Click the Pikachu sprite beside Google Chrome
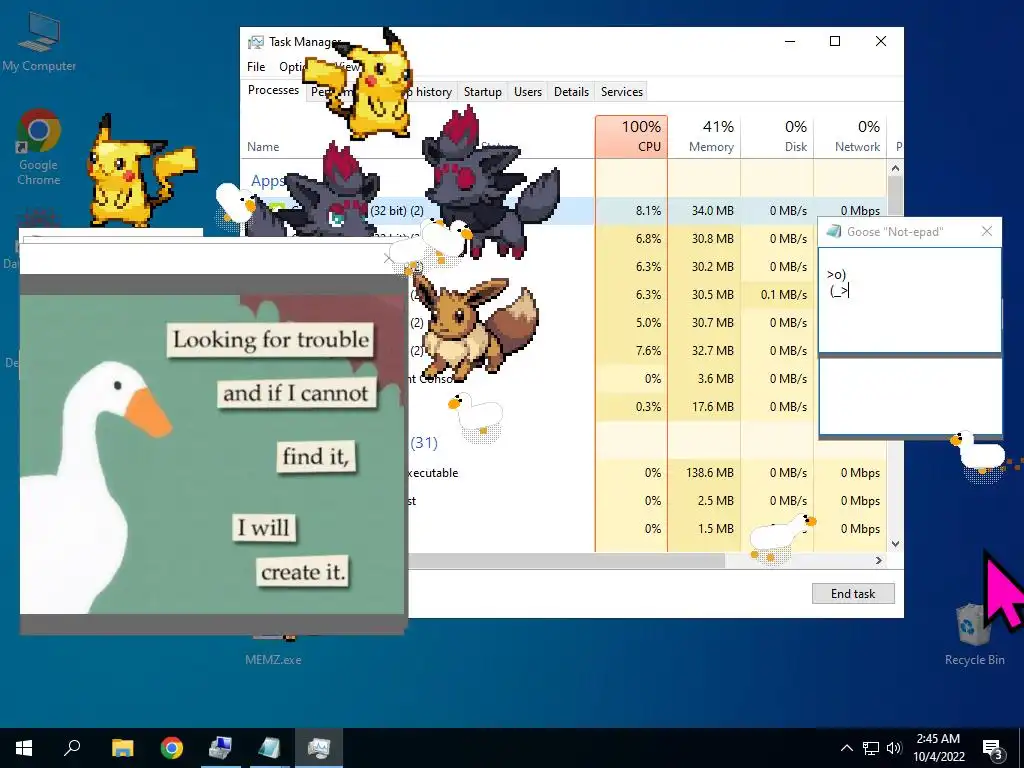 140,171
